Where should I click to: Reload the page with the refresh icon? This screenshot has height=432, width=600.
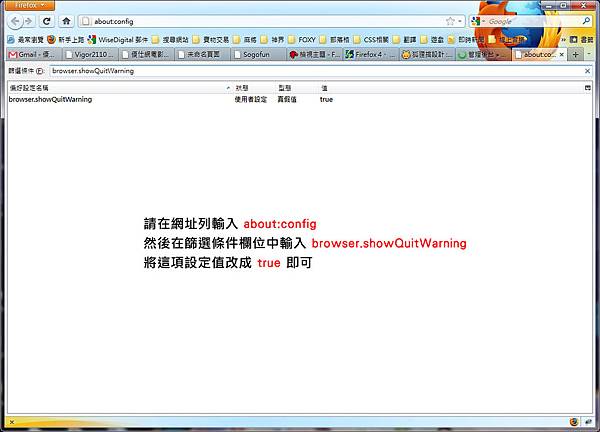pyautogui.click(x=46, y=21)
